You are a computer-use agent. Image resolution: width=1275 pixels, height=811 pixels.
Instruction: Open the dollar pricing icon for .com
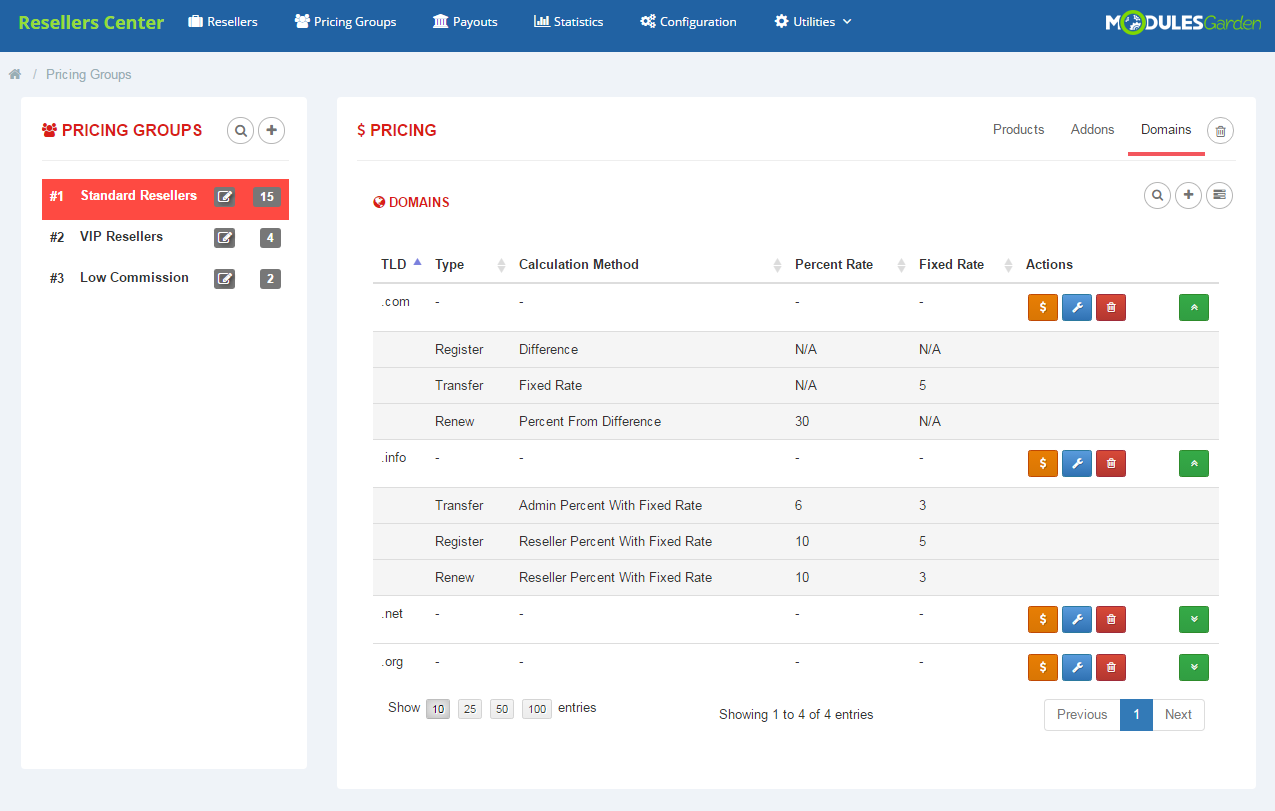point(1042,307)
